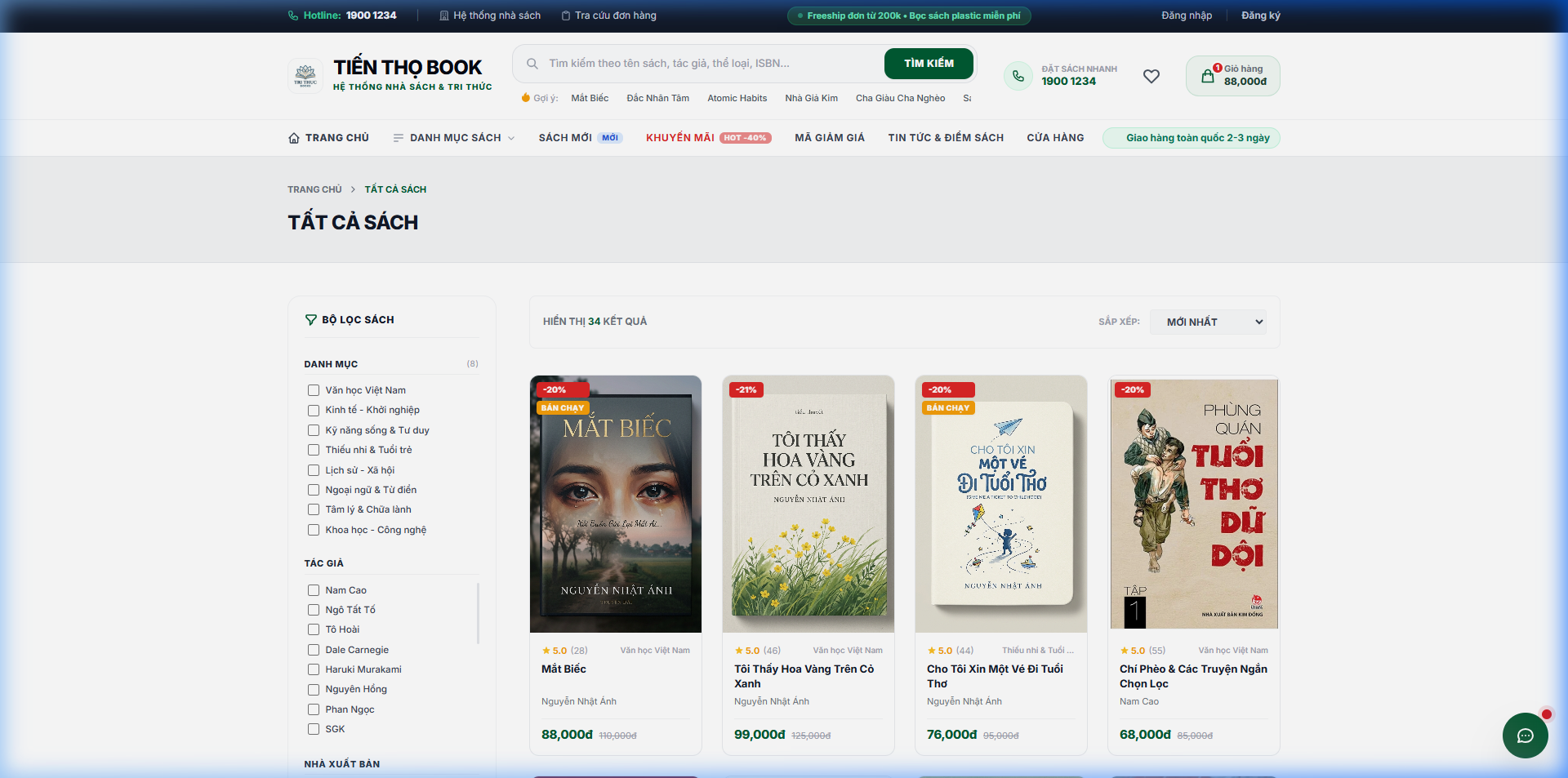Viewport: 1568px width, 778px height.
Task: Click Trang chủ in the breadcrumb
Action: (x=314, y=189)
